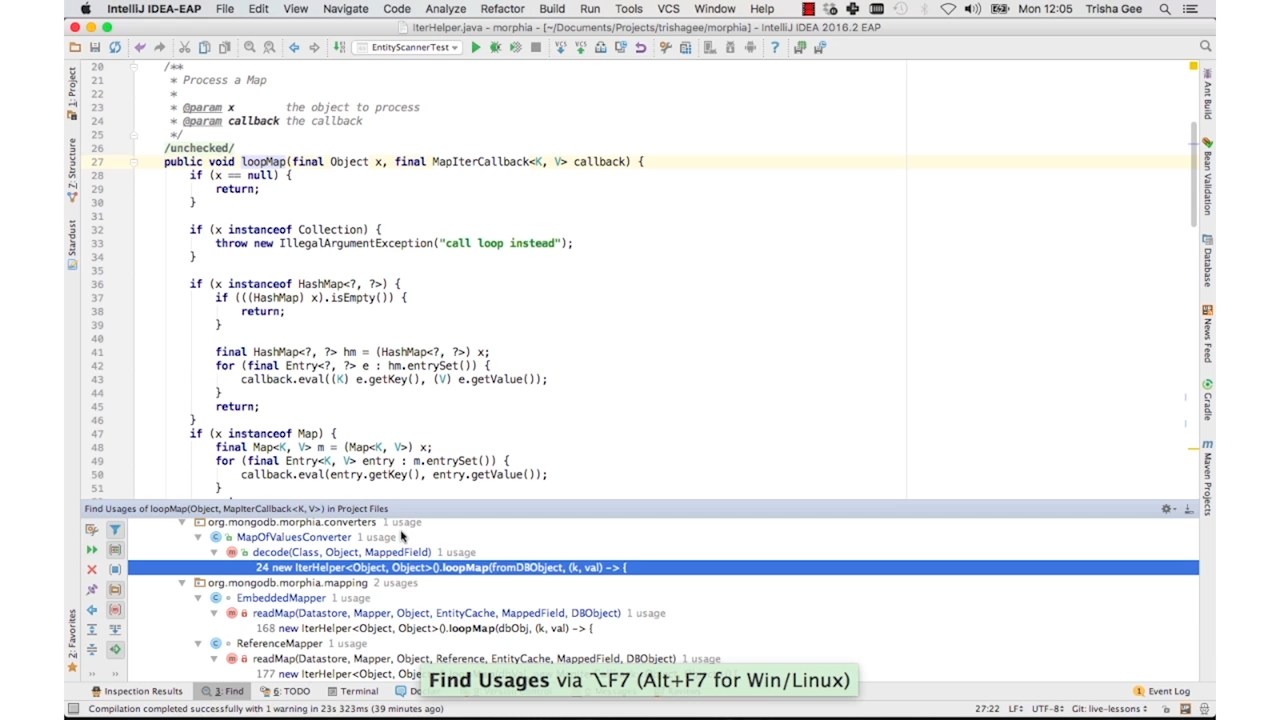The width and height of the screenshot is (1280, 720).
Task: Collapse the MapOfValuesConverter tree node
Action: [x=198, y=537]
